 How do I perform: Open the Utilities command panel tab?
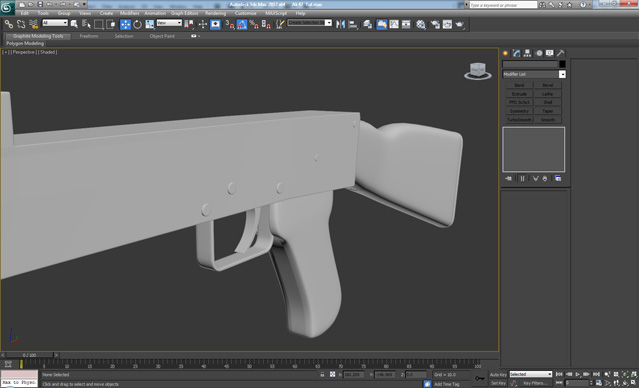click(x=561, y=53)
